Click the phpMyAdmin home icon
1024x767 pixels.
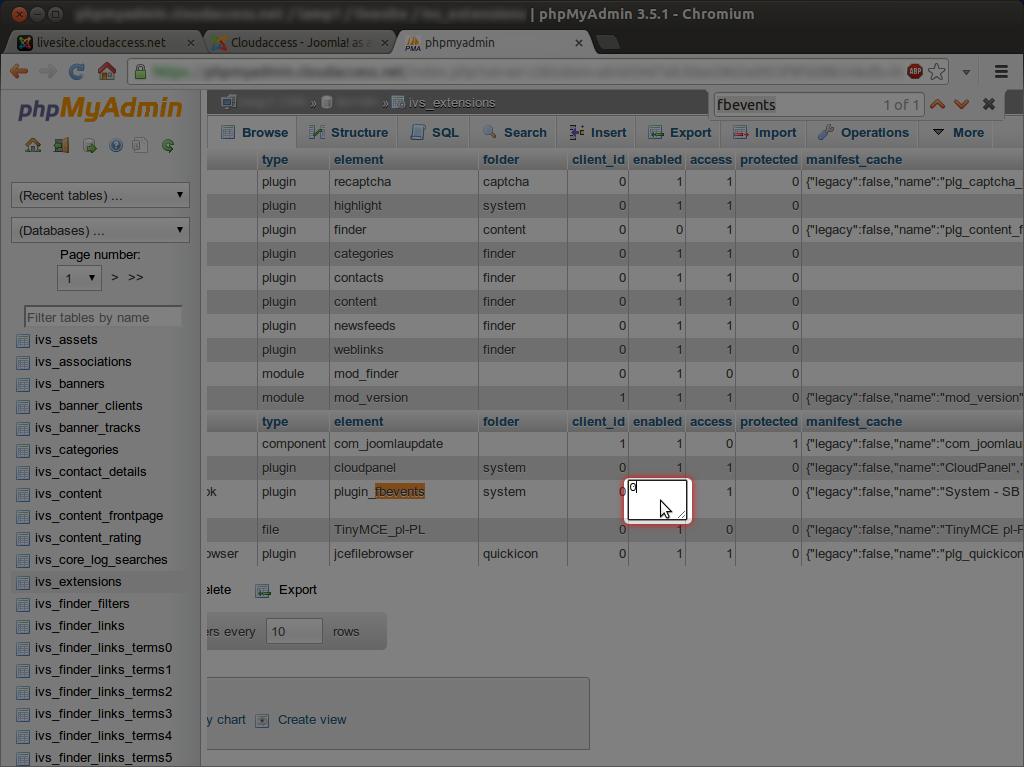[x=33, y=145]
